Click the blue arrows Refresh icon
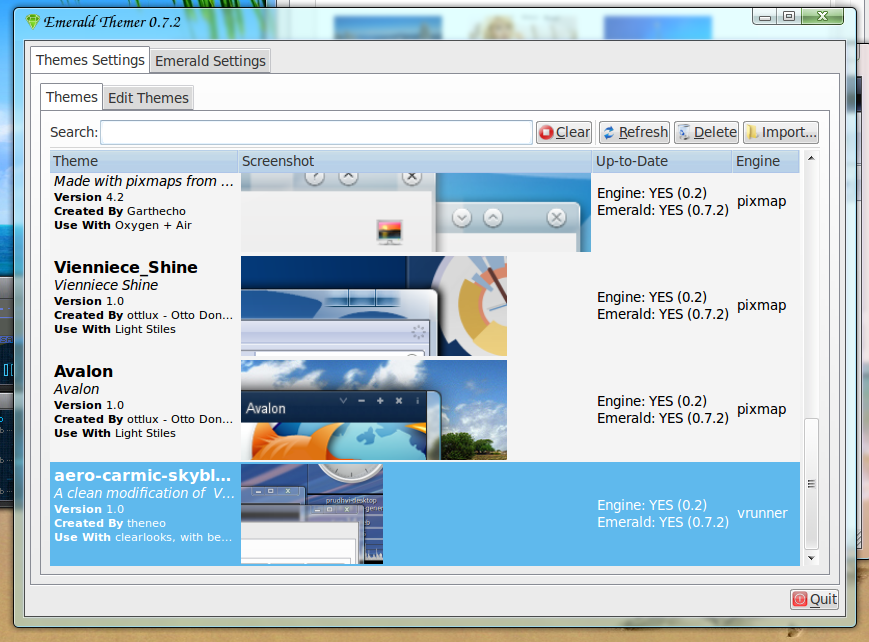The image size is (869, 642). [x=609, y=133]
